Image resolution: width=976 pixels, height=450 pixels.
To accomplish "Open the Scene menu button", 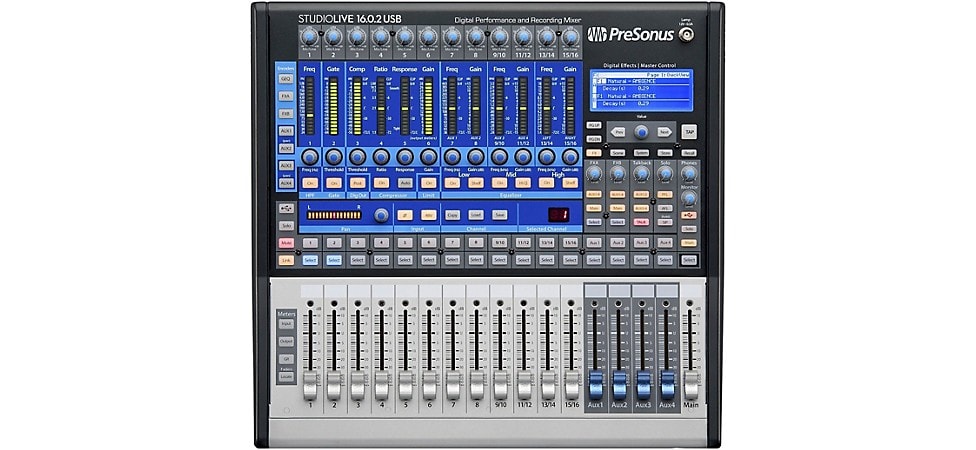I will 617,152.
